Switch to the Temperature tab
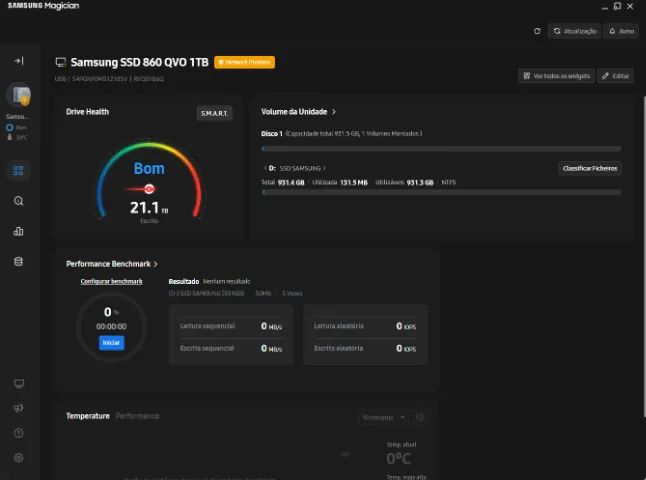Screen dimensions: 646x480 (88, 416)
